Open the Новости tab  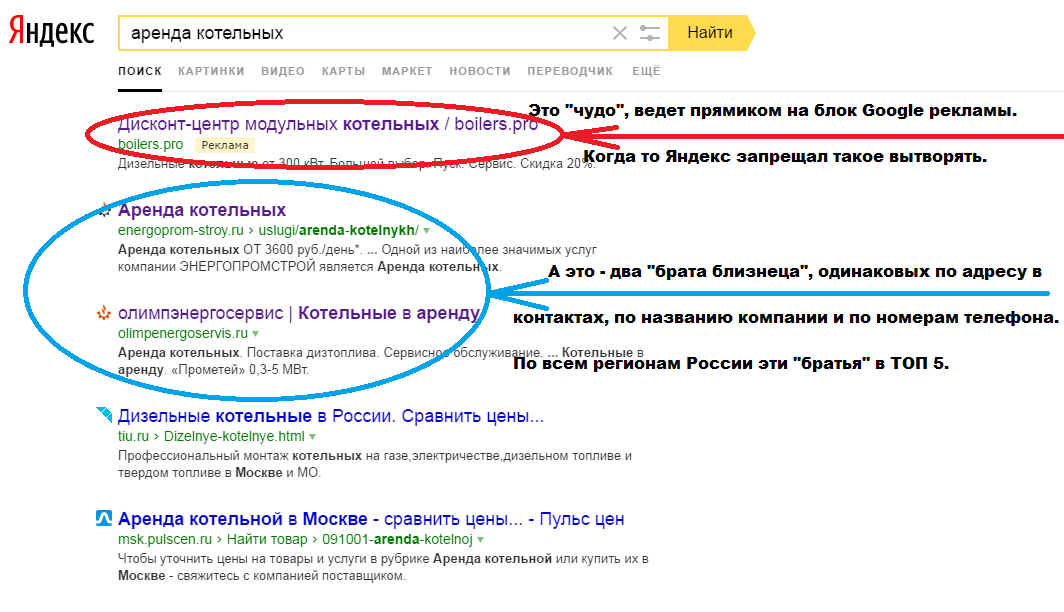pyautogui.click(x=480, y=71)
